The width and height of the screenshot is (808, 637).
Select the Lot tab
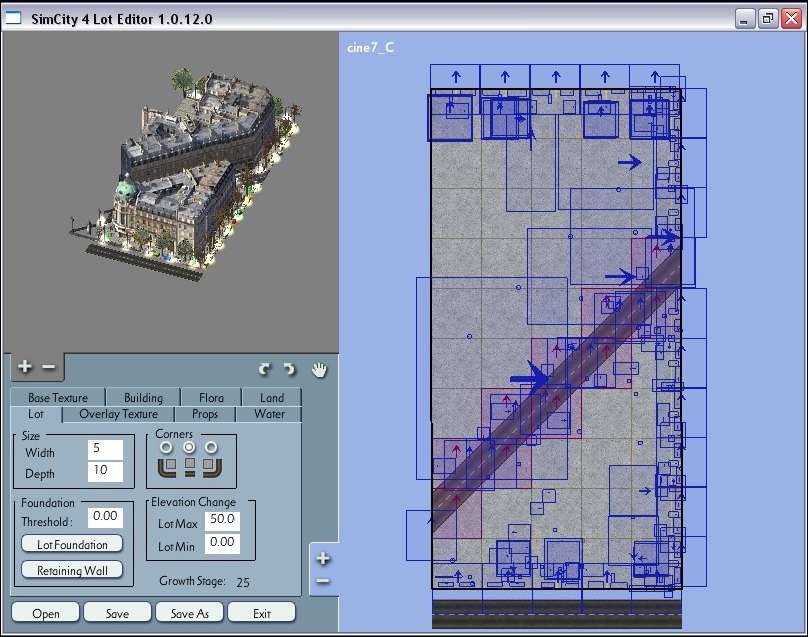(x=36, y=414)
